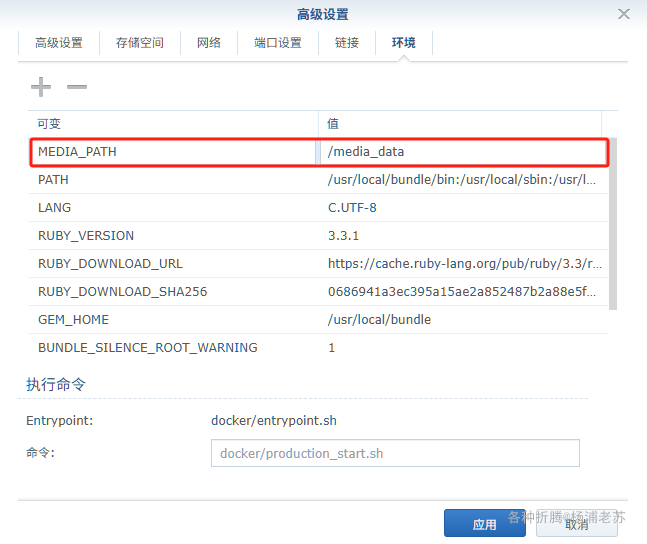Open the 网络 tab
This screenshot has width=647, height=544.
click(x=209, y=43)
